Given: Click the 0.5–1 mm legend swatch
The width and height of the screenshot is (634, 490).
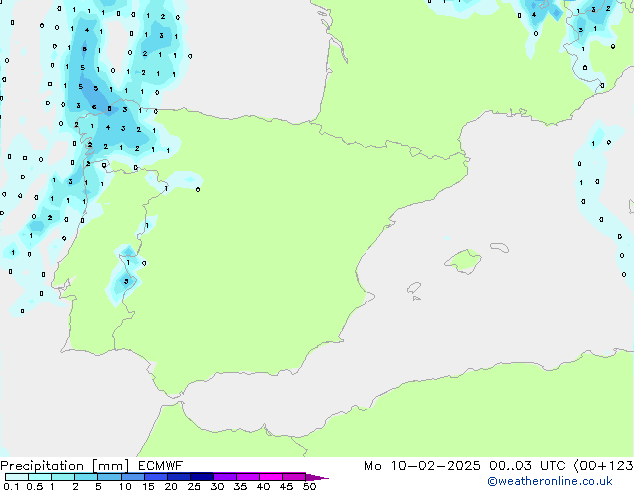Looking at the screenshot, I should click(40, 477).
